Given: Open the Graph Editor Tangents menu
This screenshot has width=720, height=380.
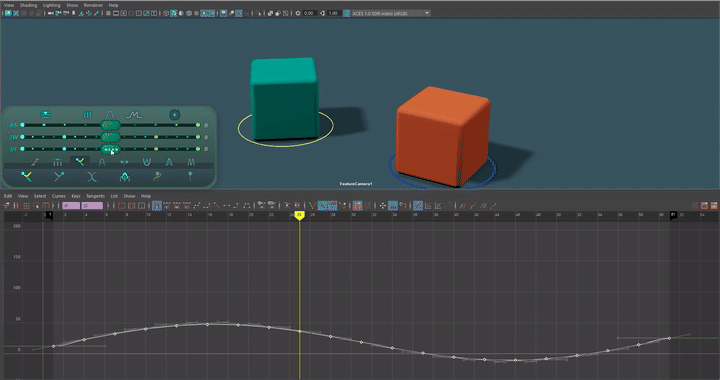Looking at the screenshot, I should click(96, 196).
